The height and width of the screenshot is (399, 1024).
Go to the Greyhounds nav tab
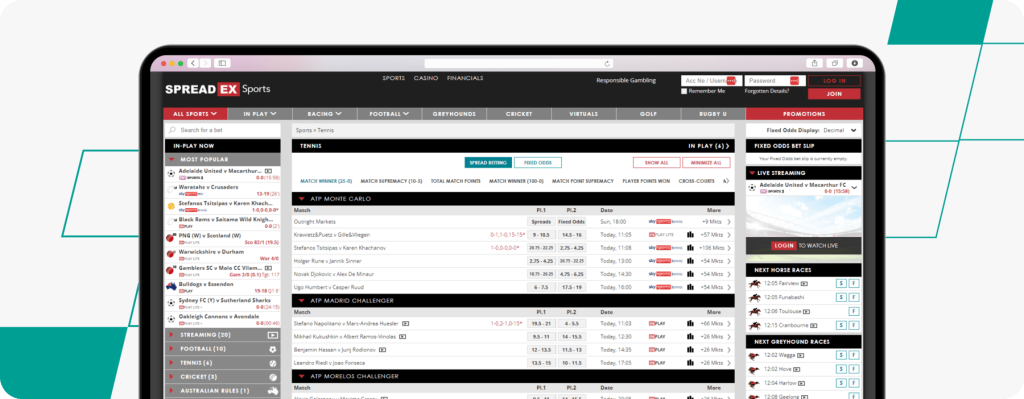454,114
